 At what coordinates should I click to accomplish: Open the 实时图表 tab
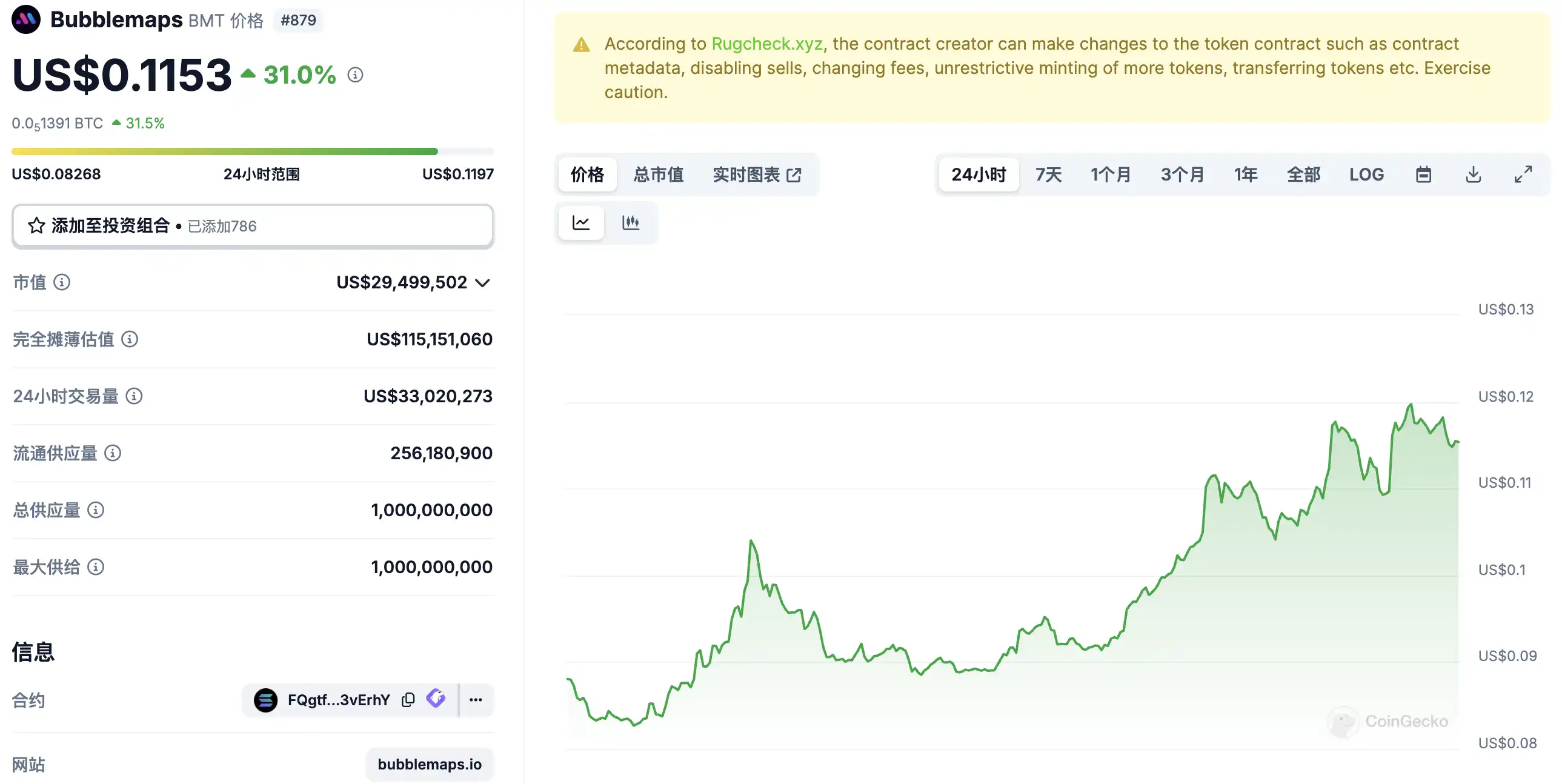tap(757, 174)
